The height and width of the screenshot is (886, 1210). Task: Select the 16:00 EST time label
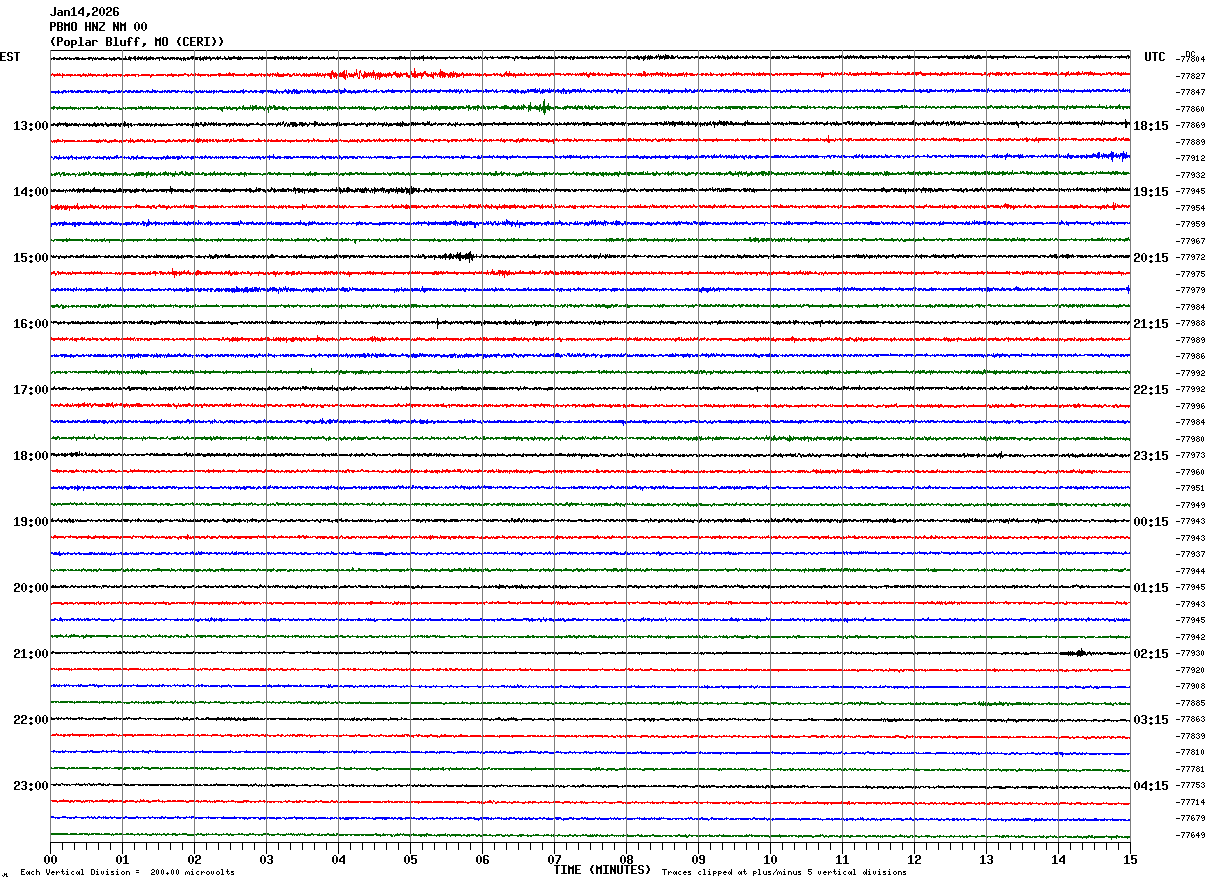[x=31, y=324]
